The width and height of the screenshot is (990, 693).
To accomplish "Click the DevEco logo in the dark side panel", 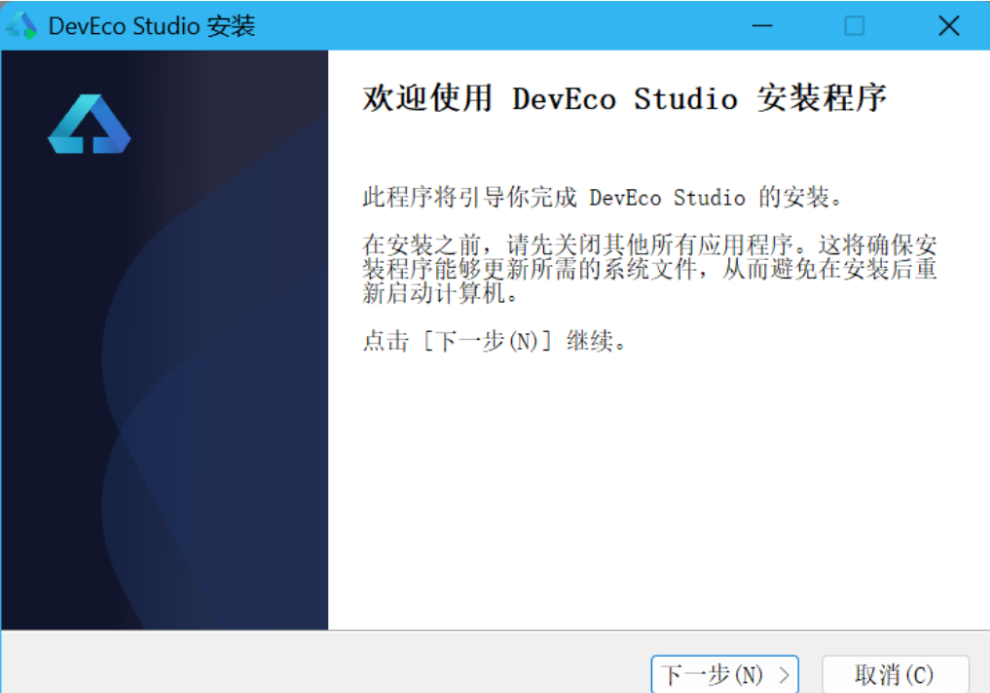I will pos(89,124).
